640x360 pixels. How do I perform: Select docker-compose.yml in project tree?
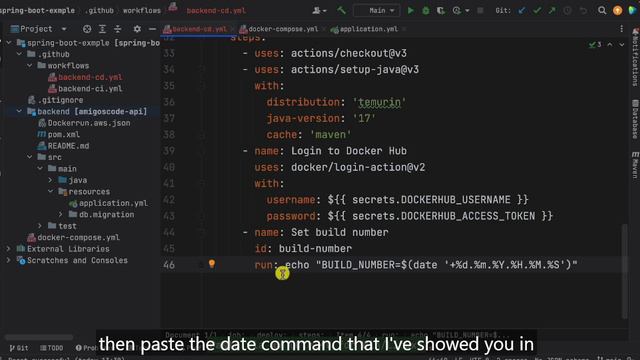tap(78, 237)
